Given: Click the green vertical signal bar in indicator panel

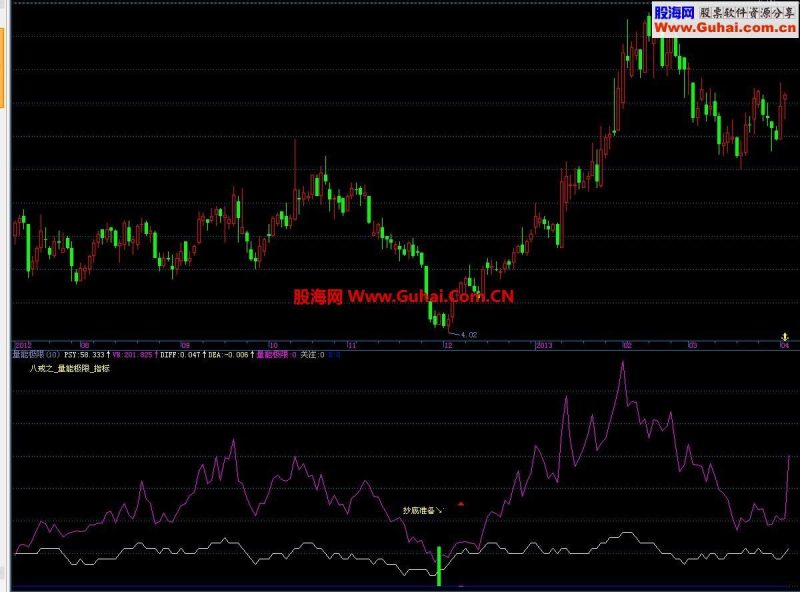Looking at the screenshot, I should [439, 566].
